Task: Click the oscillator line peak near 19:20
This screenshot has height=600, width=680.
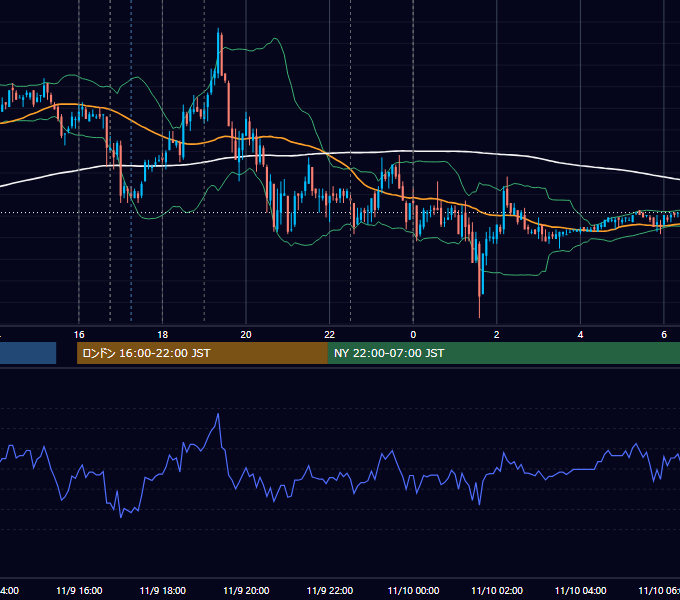Action: 218,414
